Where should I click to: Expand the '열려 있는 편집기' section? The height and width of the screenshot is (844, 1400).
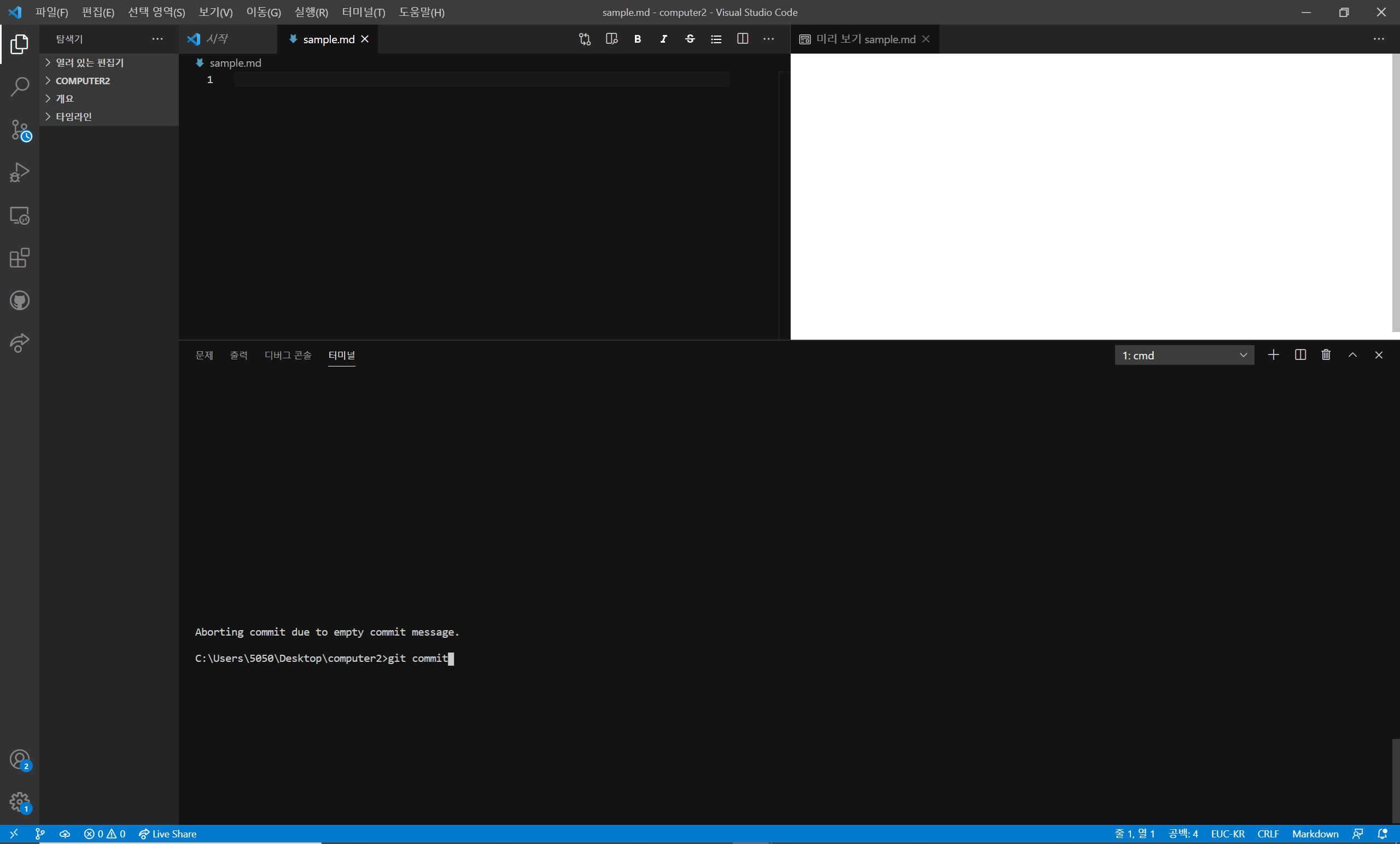pos(109,62)
